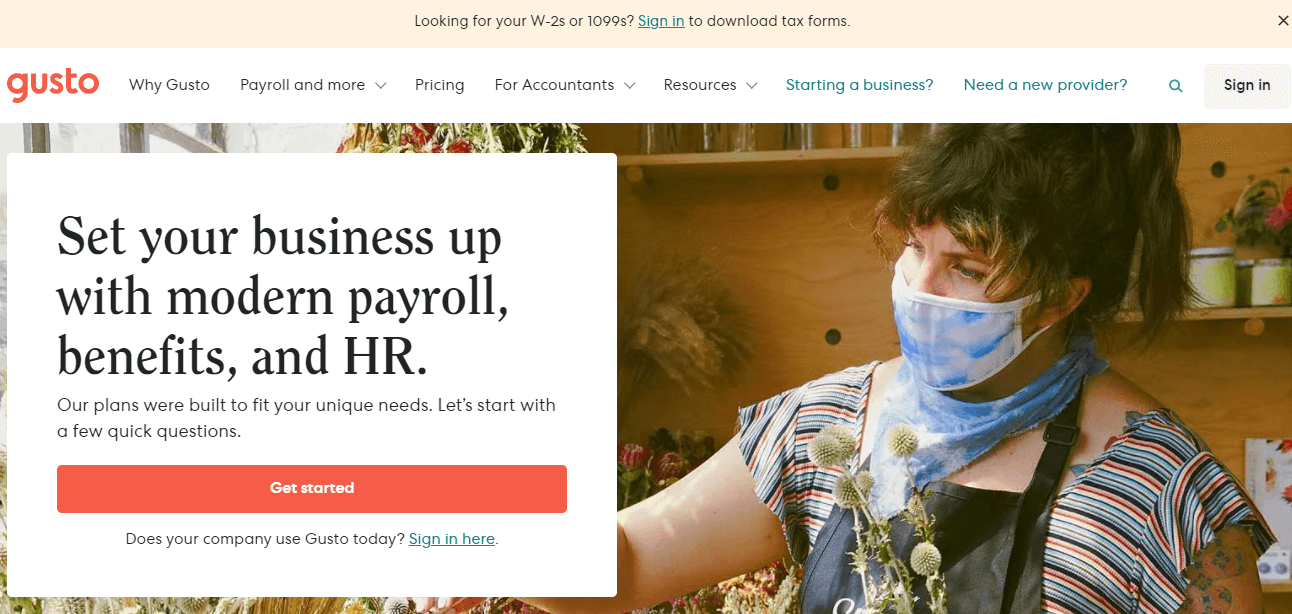Open the search magnifier icon
This screenshot has height=614, width=1292.
(1176, 86)
